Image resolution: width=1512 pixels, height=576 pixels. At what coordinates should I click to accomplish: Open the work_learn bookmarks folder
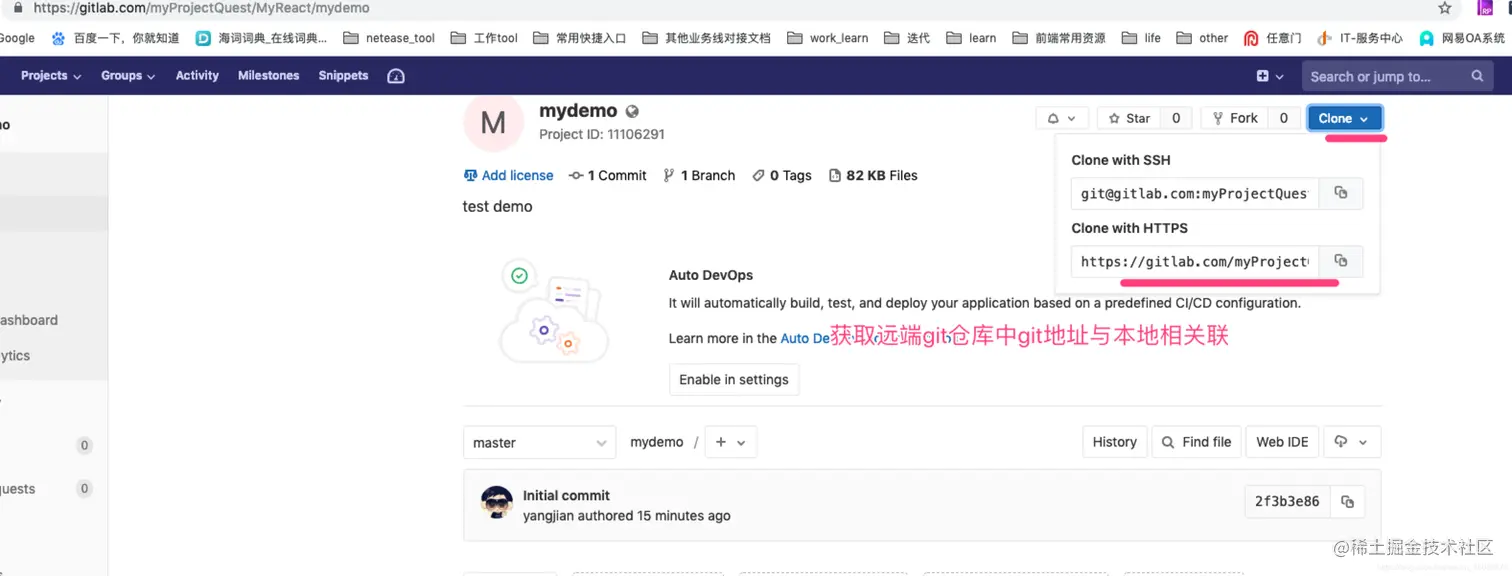[x=828, y=38]
